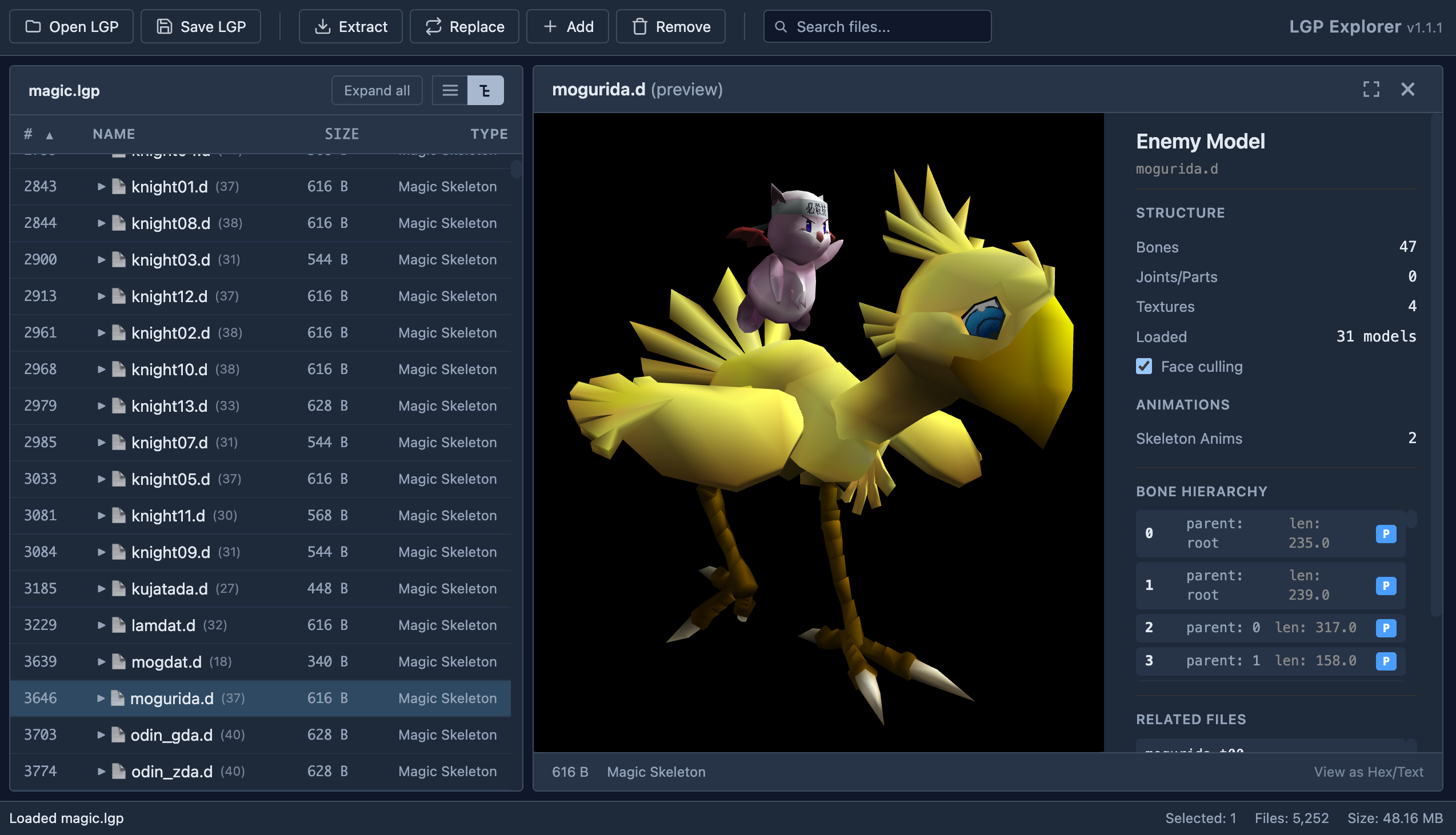The height and width of the screenshot is (835, 1456).
Task: Click the file icon of knight01.d
Action: point(119,186)
